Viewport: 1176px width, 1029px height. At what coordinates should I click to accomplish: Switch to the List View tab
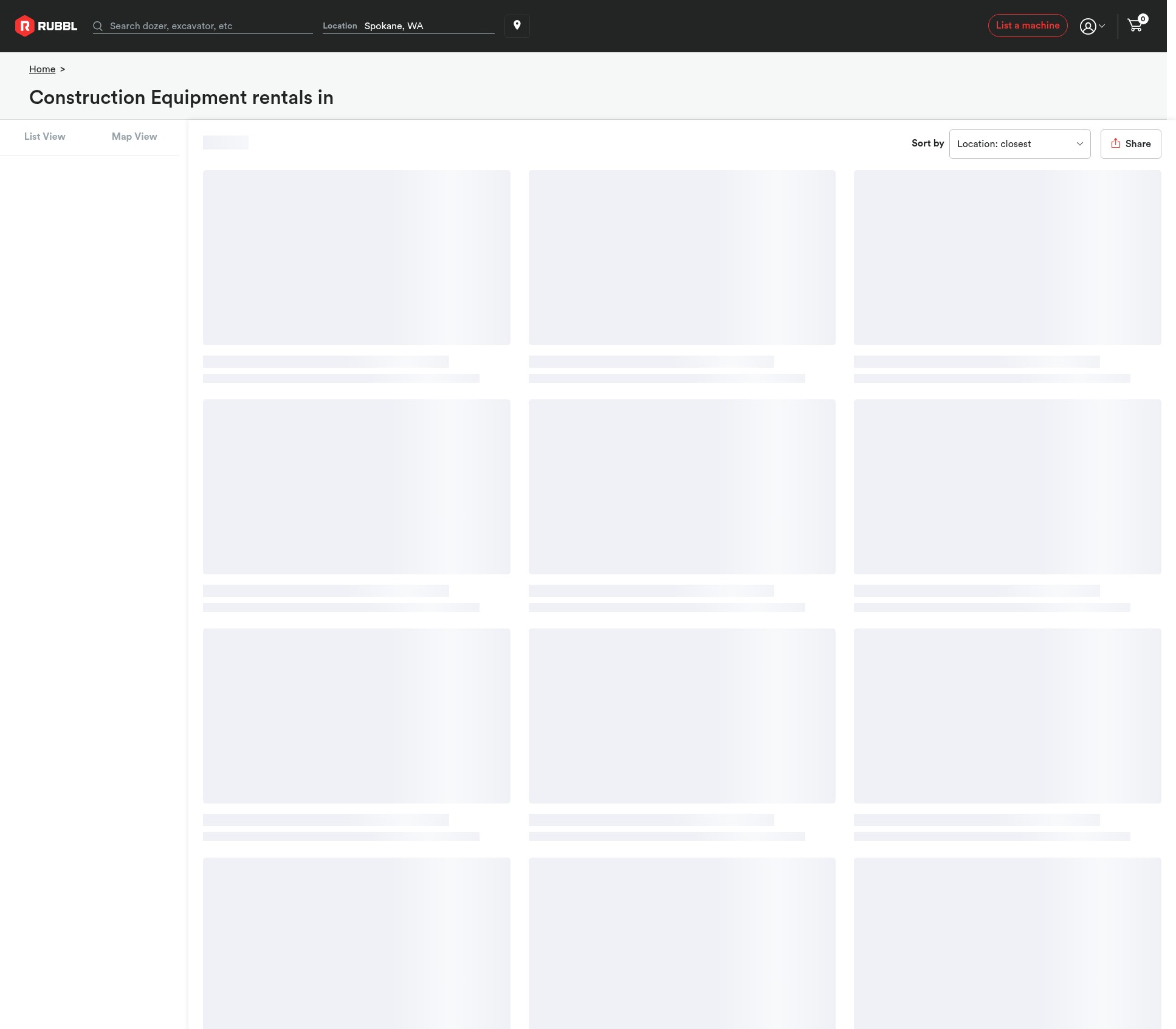(45, 137)
